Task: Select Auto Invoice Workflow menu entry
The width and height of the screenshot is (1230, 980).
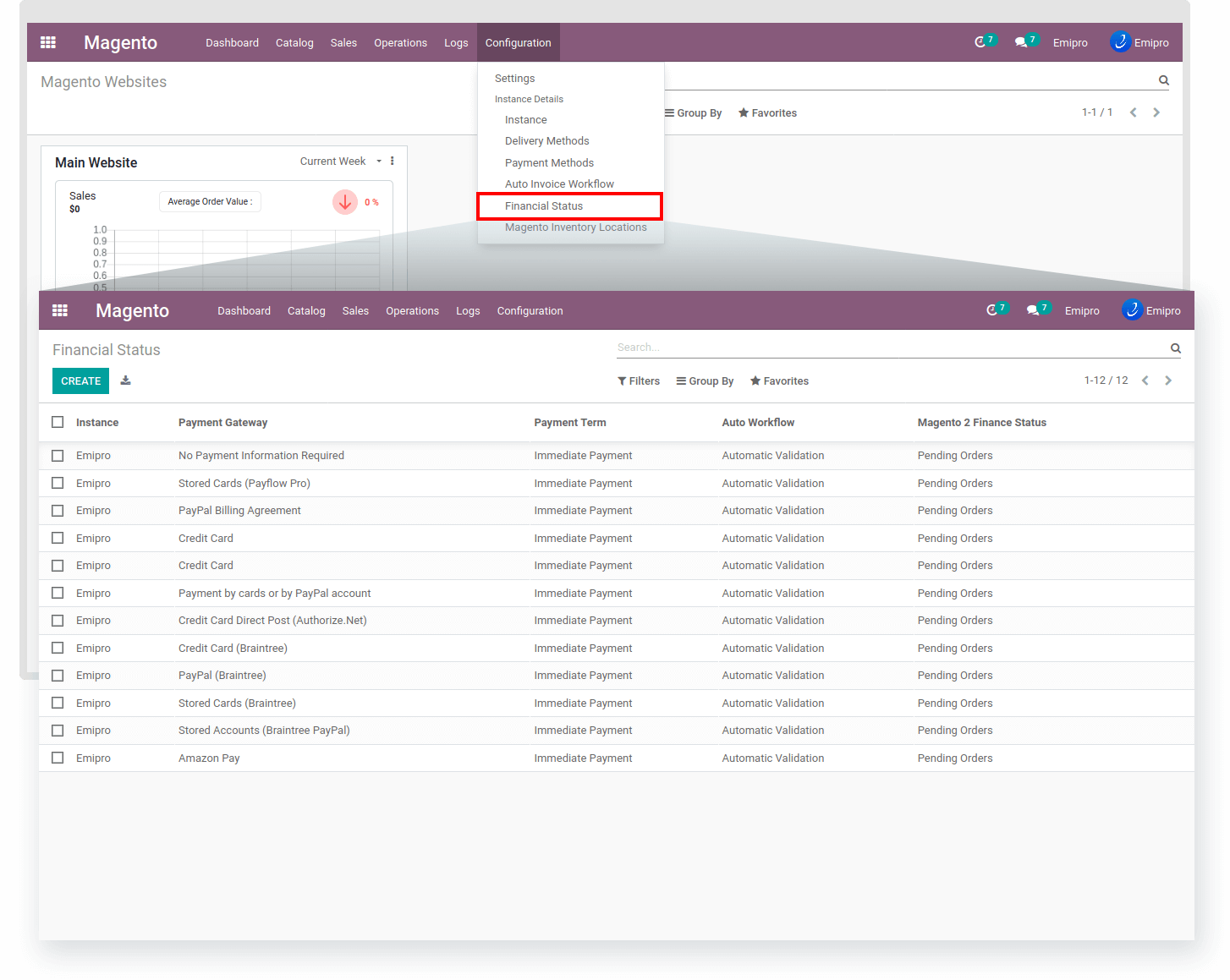Action: 559,184
